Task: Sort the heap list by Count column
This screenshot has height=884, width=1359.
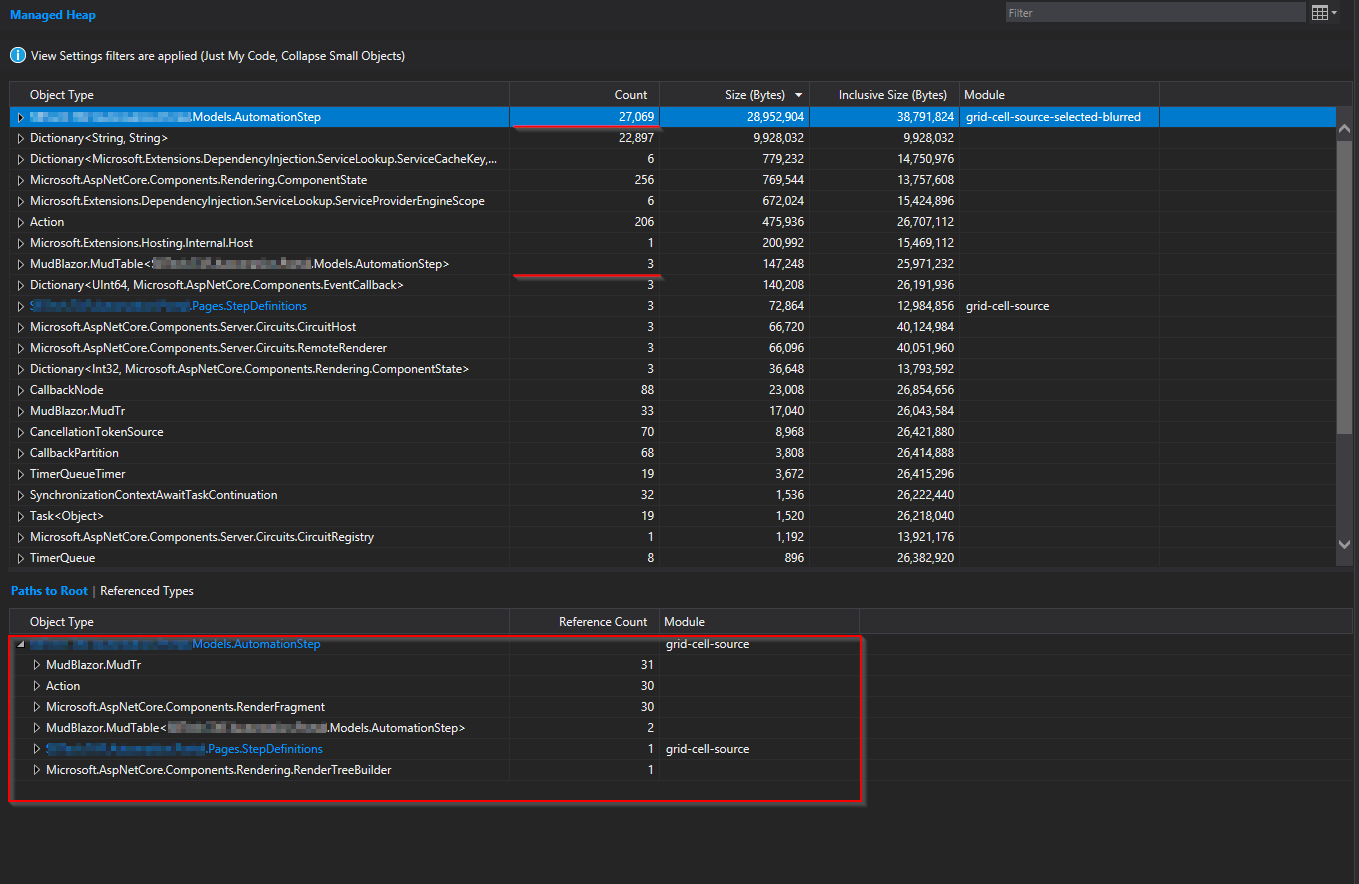Action: (x=584, y=95)
